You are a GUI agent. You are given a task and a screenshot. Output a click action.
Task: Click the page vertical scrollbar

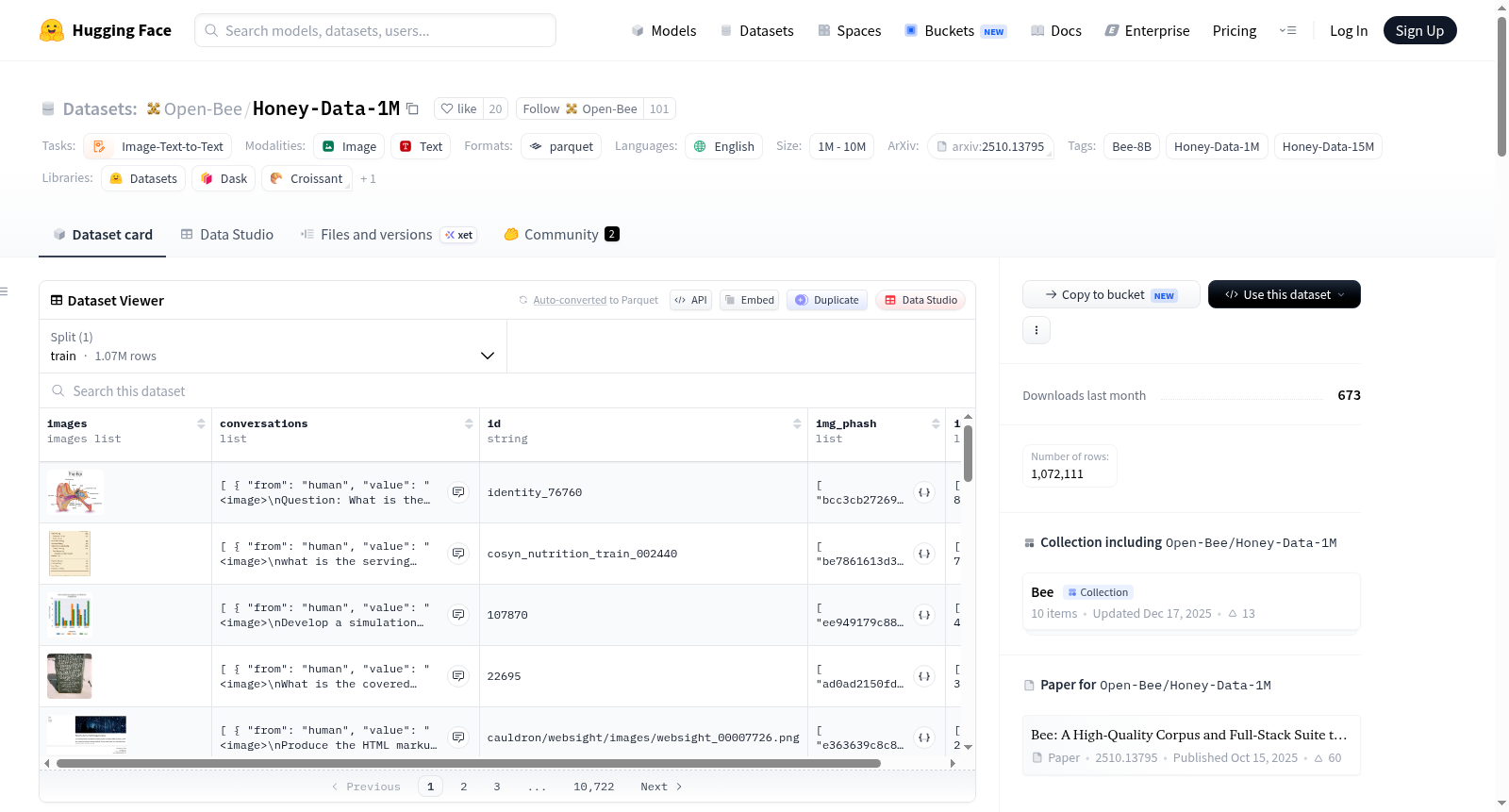pos(1501,85)
